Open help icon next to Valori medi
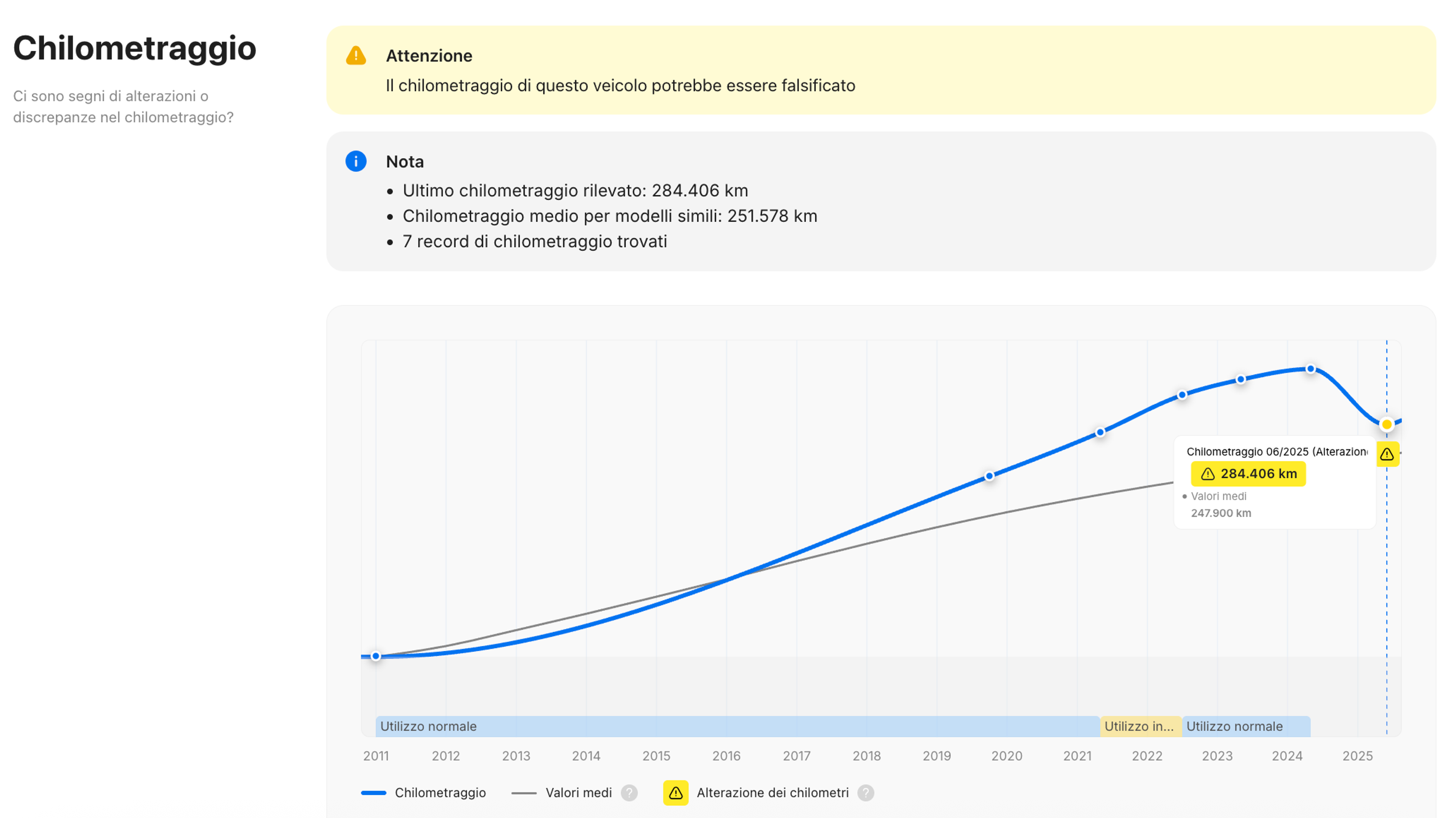 tap(629, 793)
